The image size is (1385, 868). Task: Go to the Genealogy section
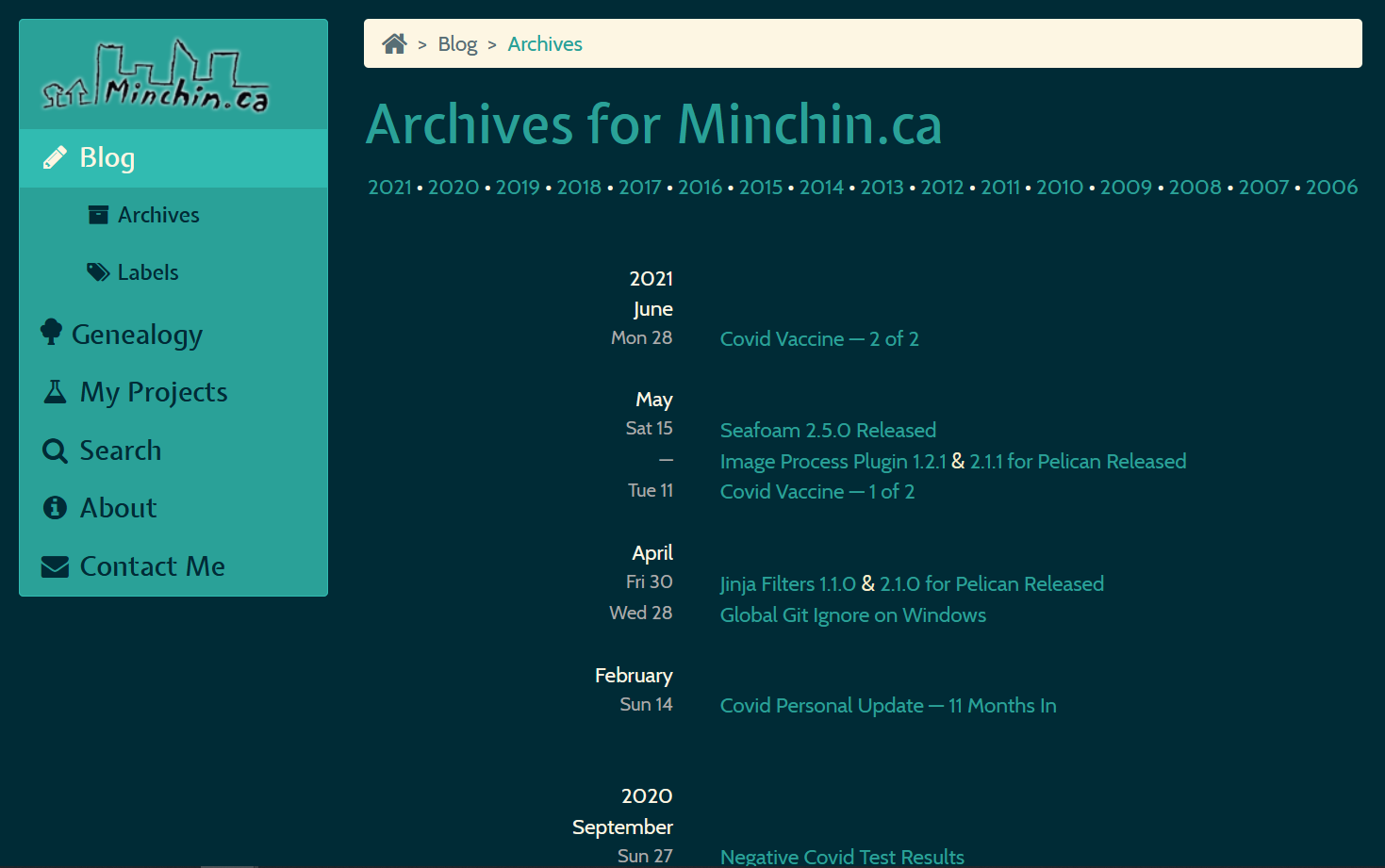pyautogui.click(x=137, y=335)
